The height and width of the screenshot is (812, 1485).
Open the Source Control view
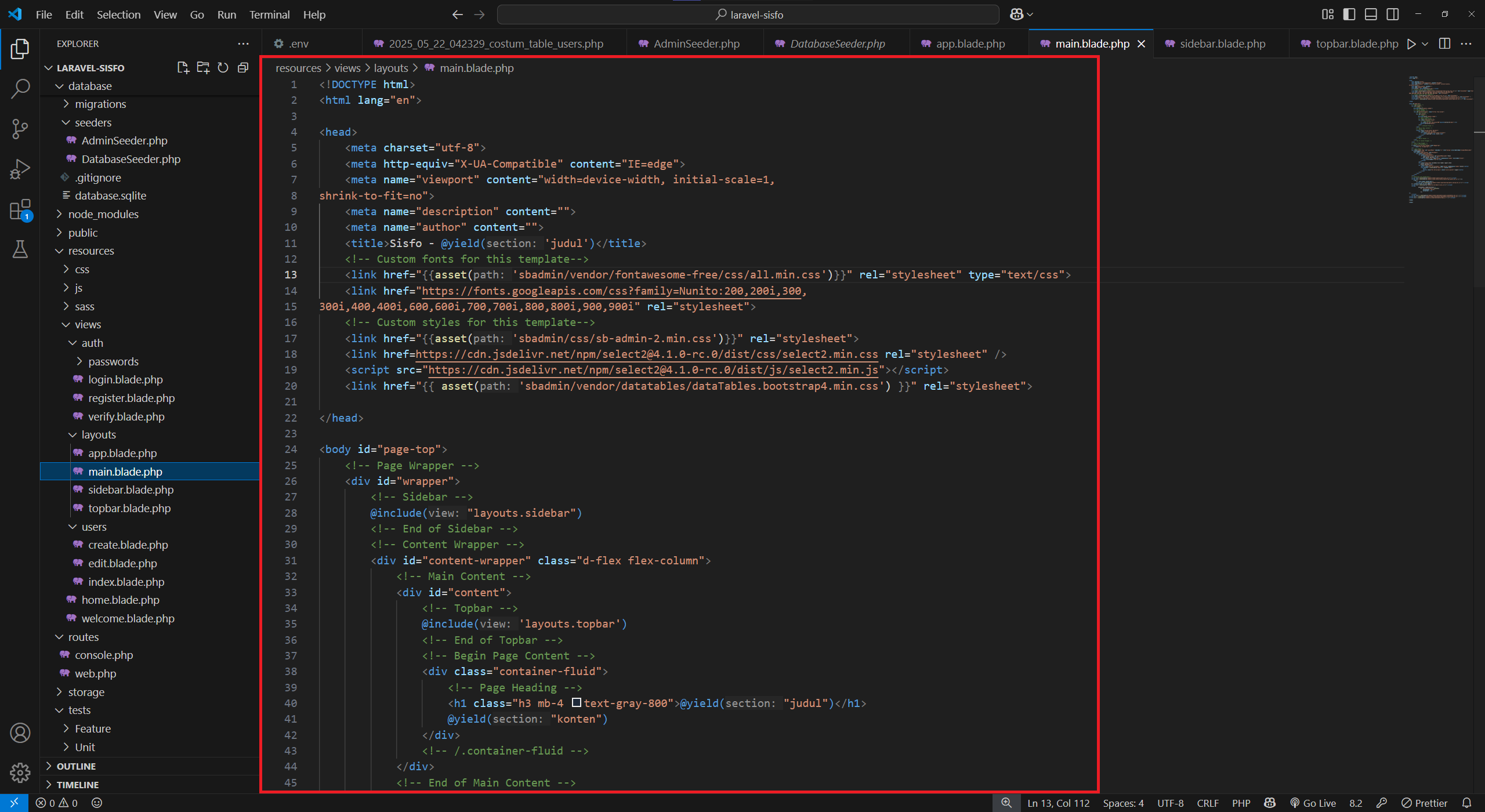(x=20, y=129)
